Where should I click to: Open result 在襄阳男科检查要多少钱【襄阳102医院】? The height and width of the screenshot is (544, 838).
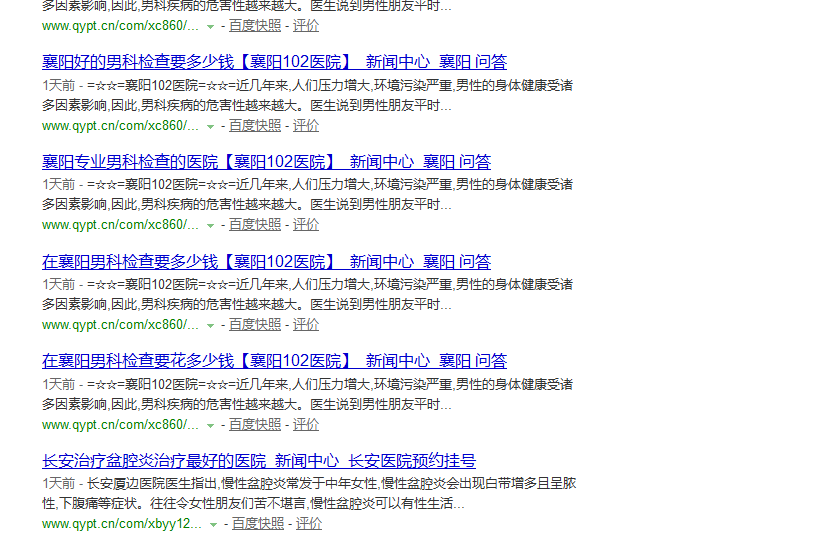point(266,262)
